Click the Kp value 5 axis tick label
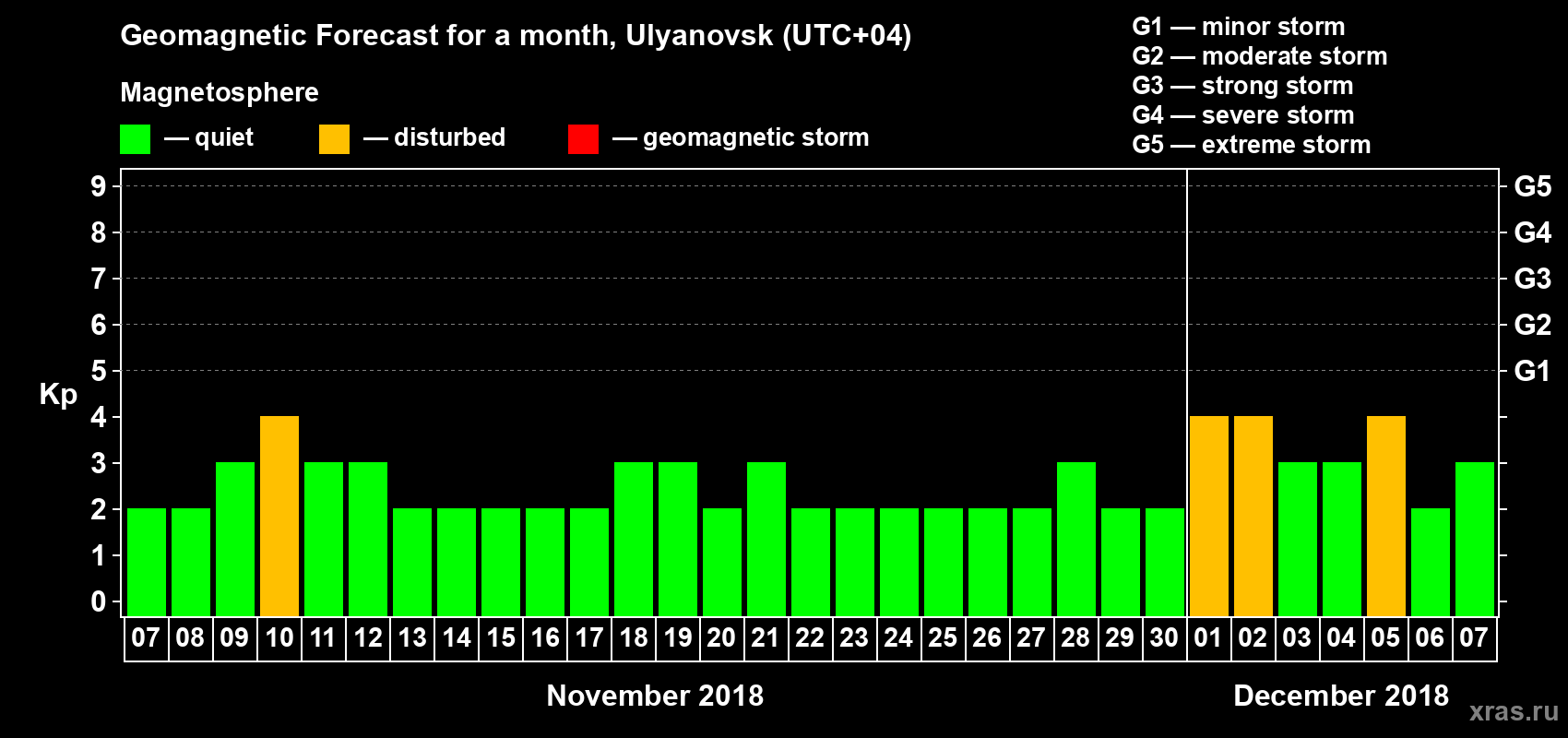The height and width of the screenshot is (738, 1568). click(x=99, y=371)
